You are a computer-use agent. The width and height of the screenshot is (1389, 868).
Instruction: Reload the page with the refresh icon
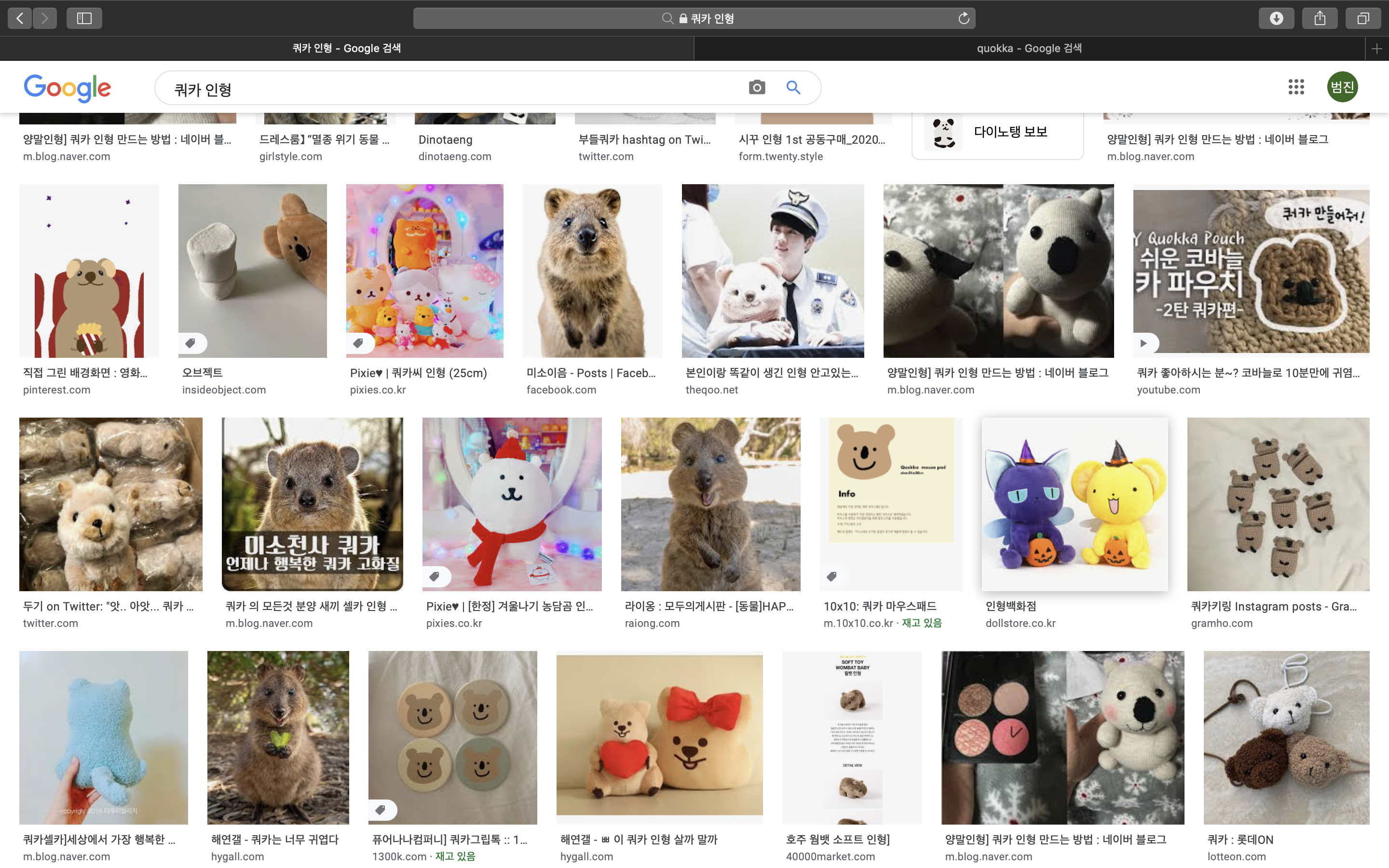click(x=964, y=18)
